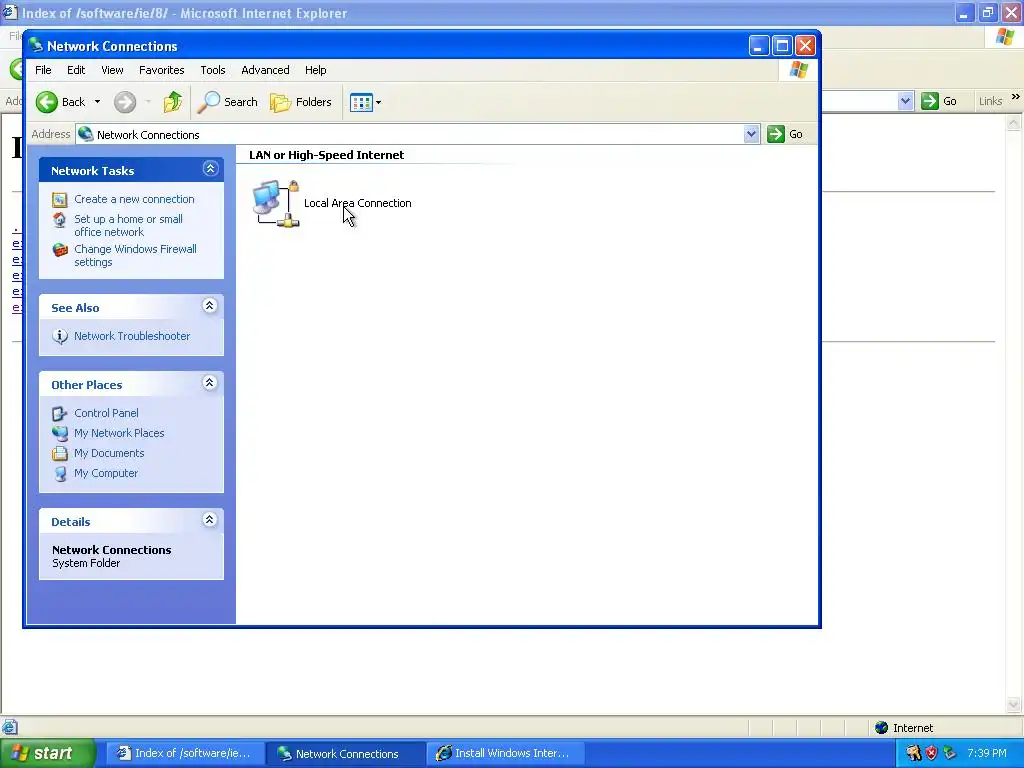Click the Internet Explorer title bar page icon
1024x768 pixels.
(10, 12)
